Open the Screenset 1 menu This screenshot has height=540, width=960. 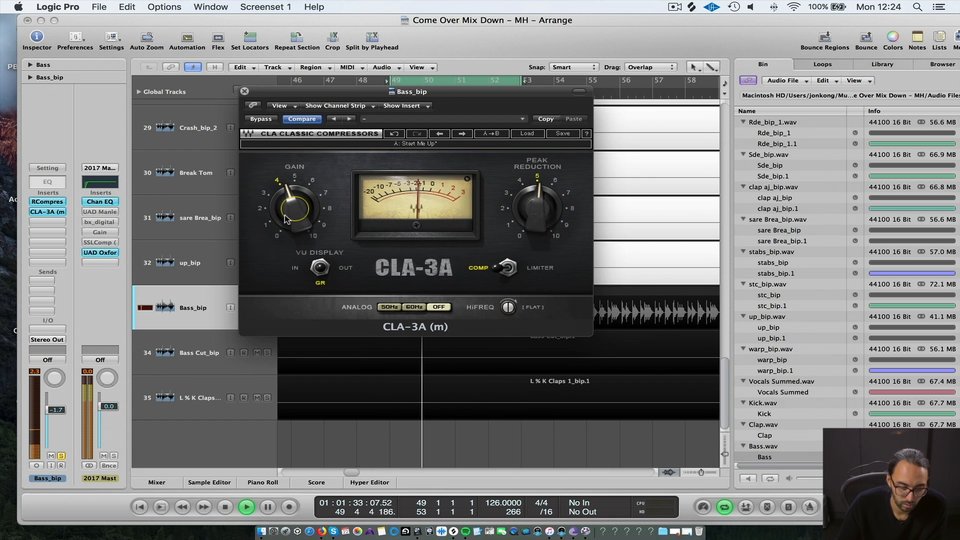(x=265, y=7)
